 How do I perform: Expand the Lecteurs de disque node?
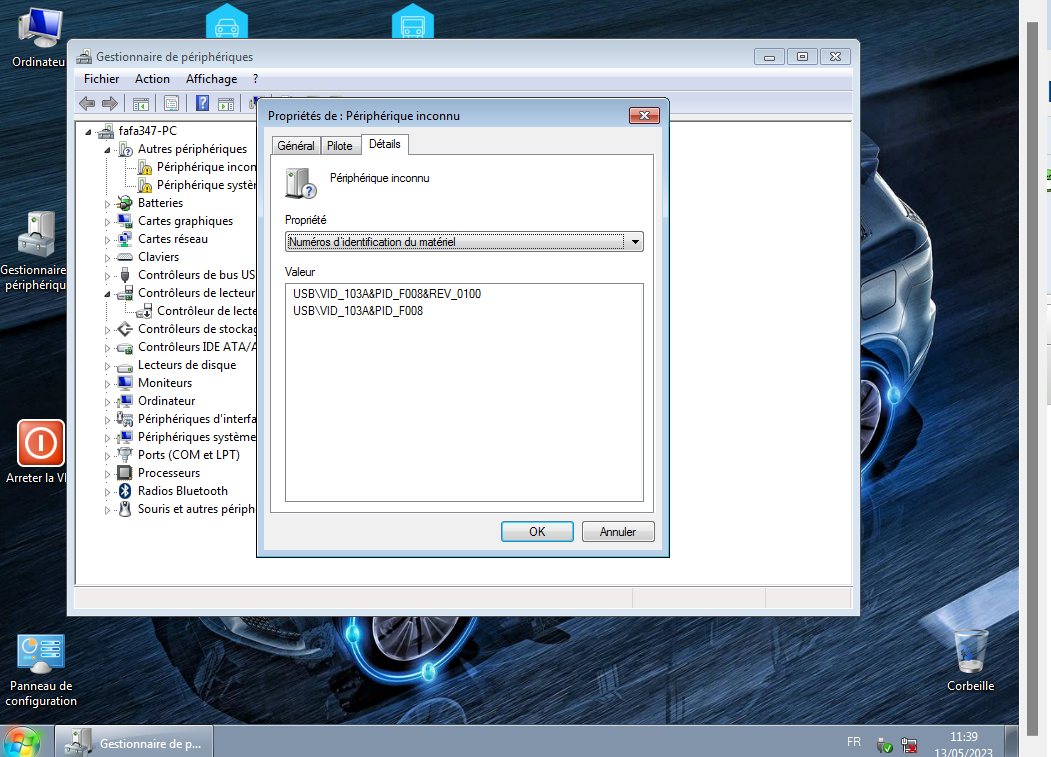click(107, 366)
